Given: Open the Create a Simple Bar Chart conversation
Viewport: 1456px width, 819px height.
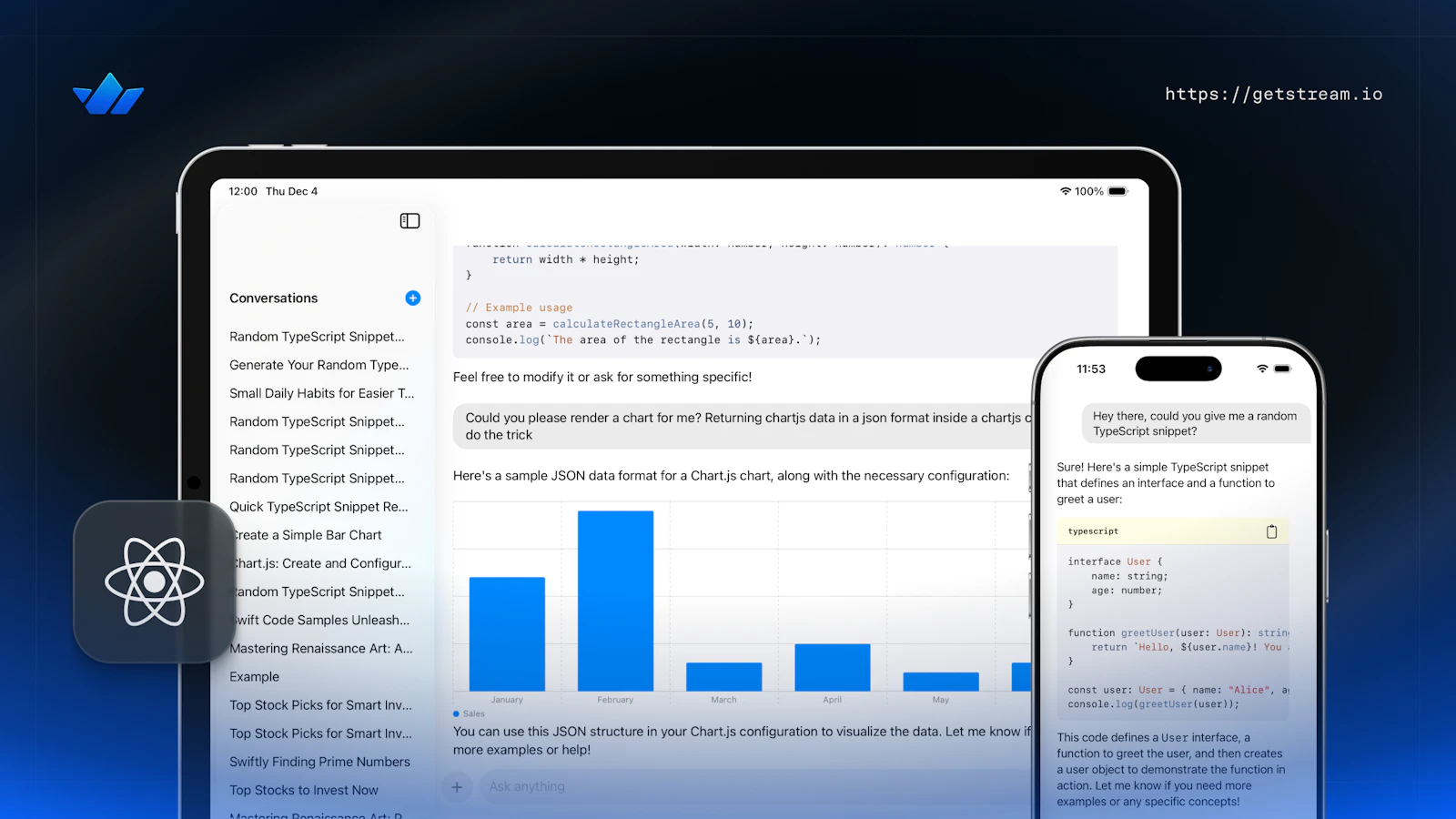Looking at the screenshot, I should (305, 534).
